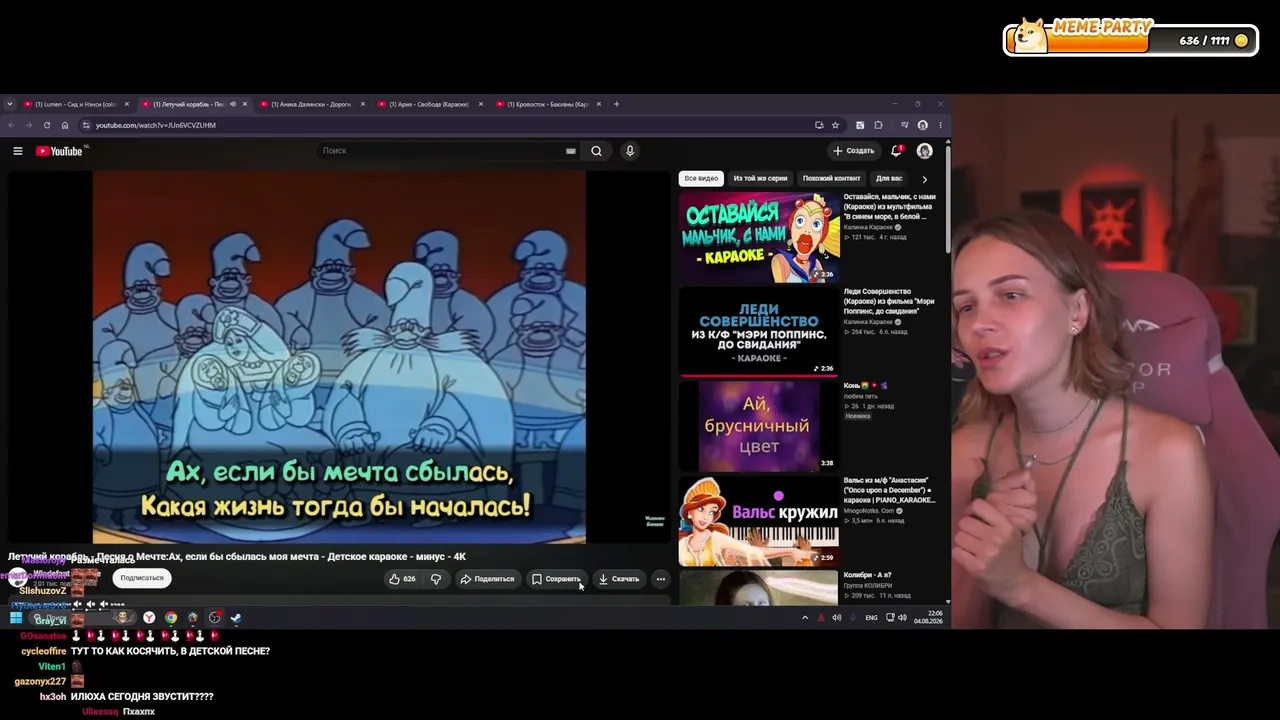Image resolution: width=1280 pixels, height=720 pixels.
Task: Select the Из той же серии chip
Action: coord(760,179)
